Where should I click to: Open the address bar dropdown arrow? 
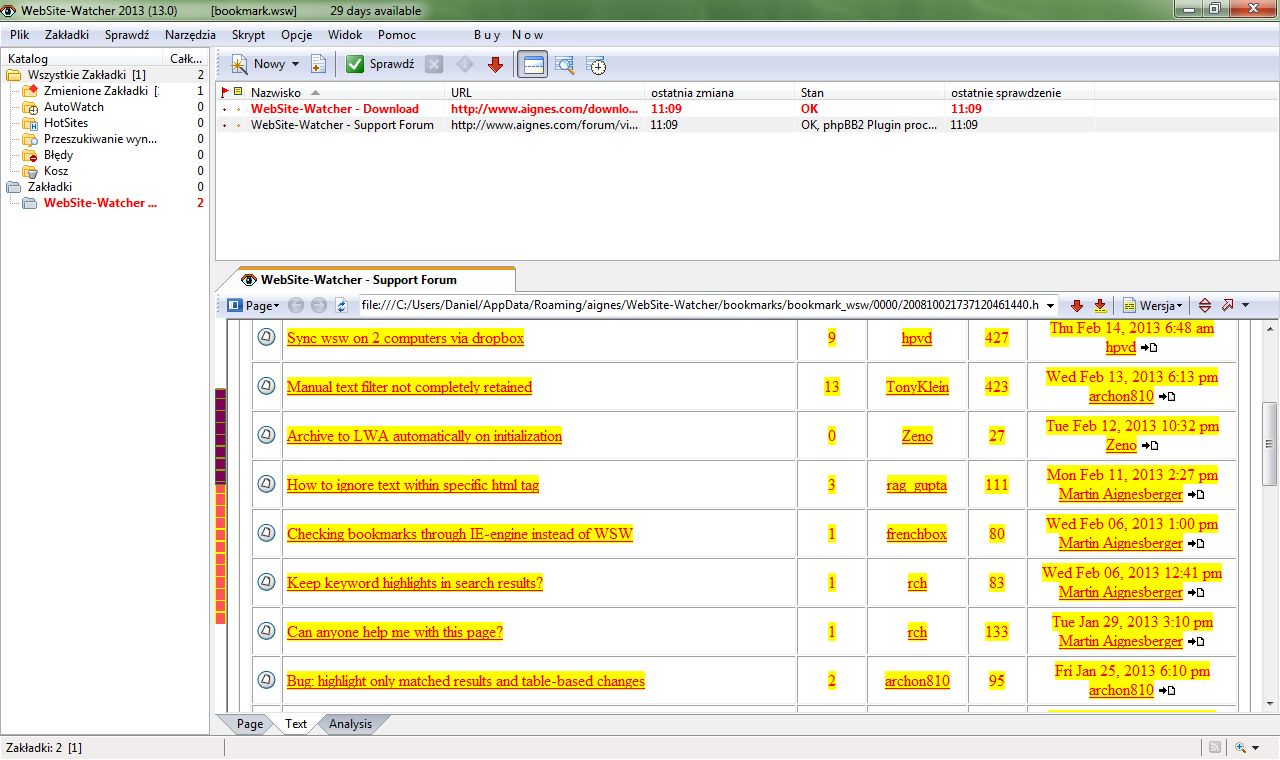[x=1049, y=305]
